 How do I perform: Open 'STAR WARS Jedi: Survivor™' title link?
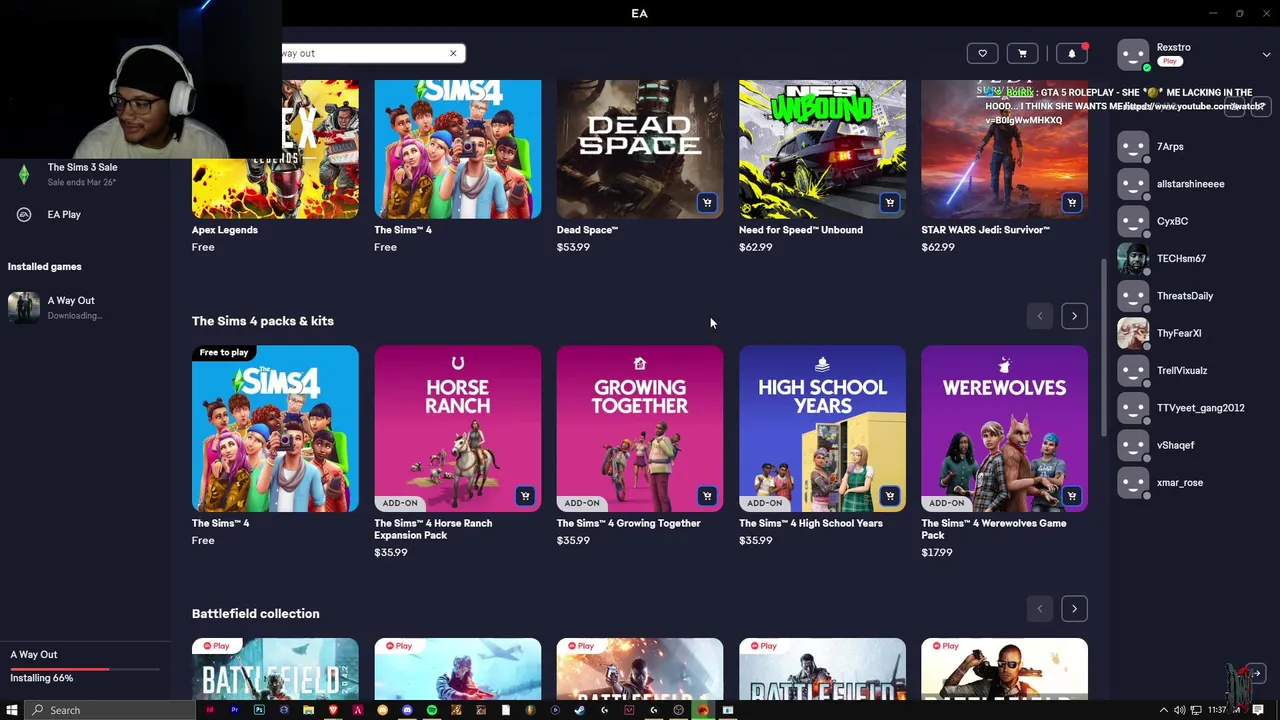(985, 230)
